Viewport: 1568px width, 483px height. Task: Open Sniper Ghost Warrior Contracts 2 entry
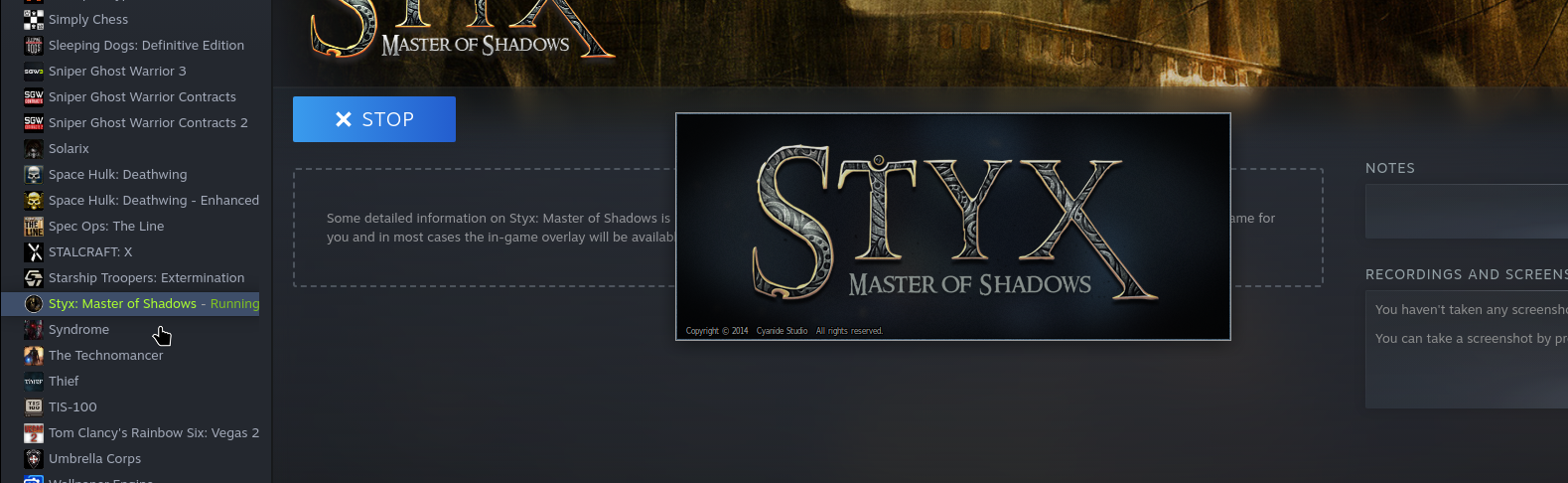pyautogui.click(x=130, y=122)
